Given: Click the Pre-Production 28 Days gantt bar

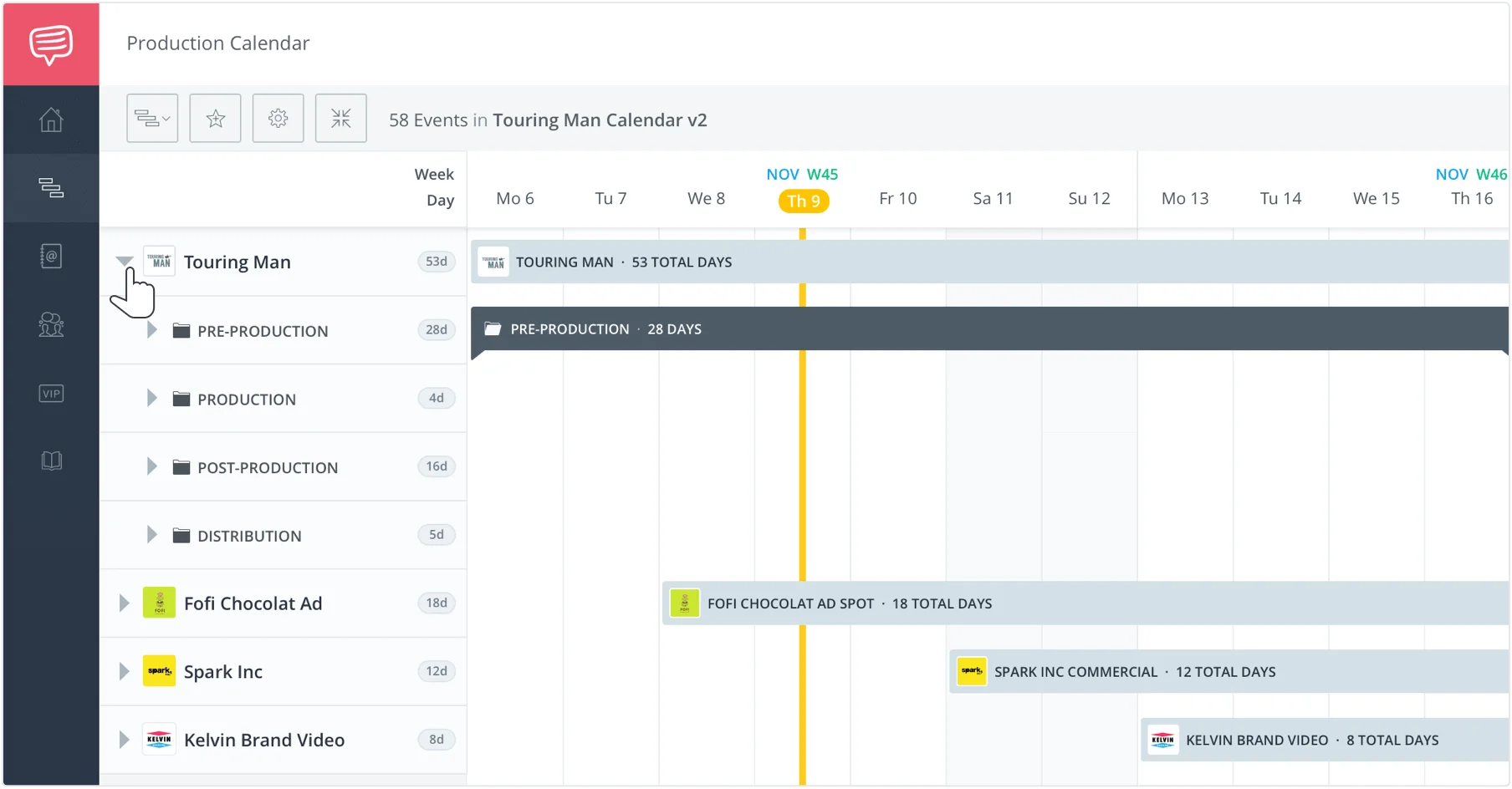Looking at the screenshot, I should pos(990,329).
